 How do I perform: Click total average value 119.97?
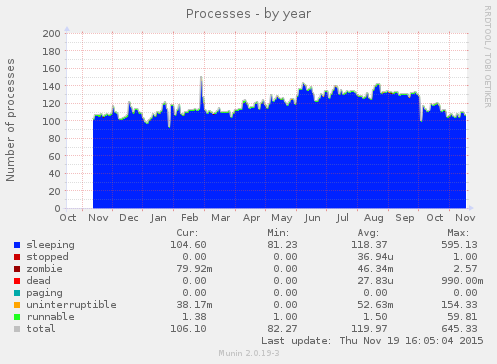click(369, 329)
